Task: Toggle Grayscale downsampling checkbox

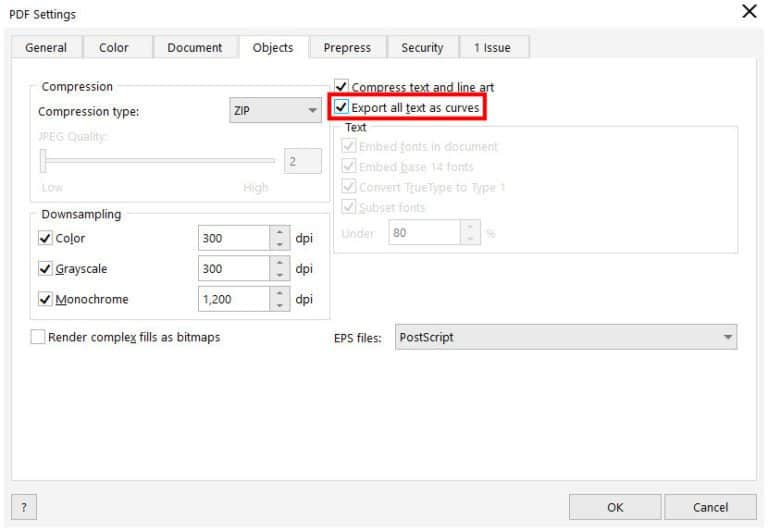Action: point(45,268)
